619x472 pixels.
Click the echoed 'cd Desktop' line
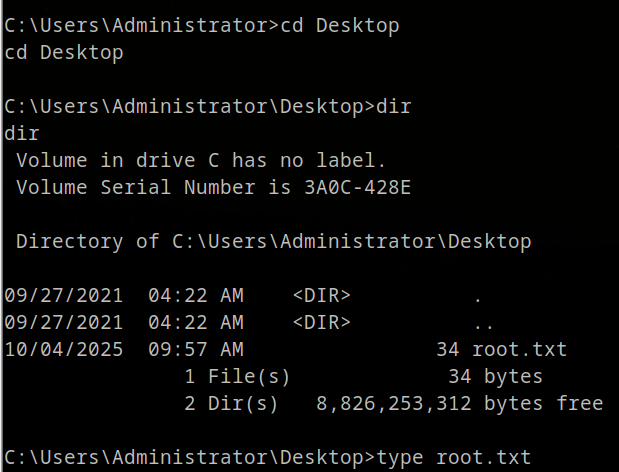(x=64, y=53)
